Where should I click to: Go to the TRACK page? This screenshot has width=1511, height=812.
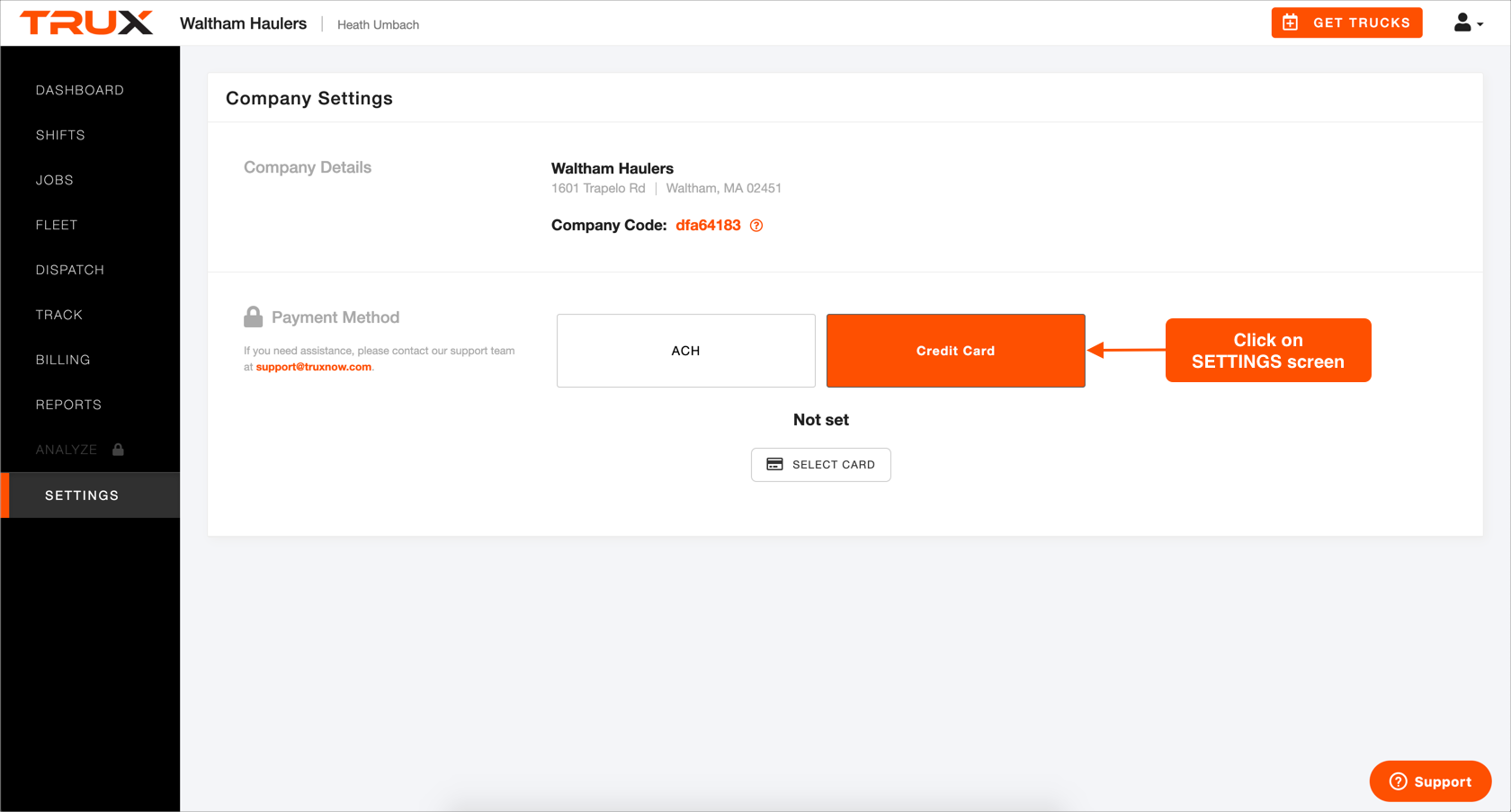point(59,315)
